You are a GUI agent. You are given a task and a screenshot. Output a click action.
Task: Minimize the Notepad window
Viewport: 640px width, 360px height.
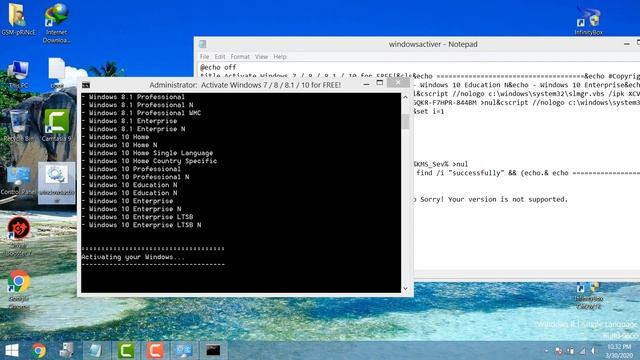(627, 44)
